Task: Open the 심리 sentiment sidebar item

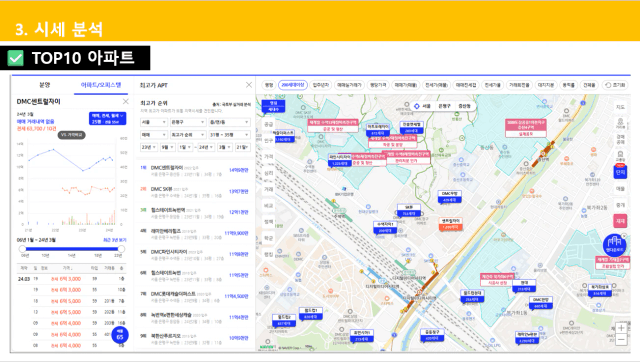Action: coord(268,173)
